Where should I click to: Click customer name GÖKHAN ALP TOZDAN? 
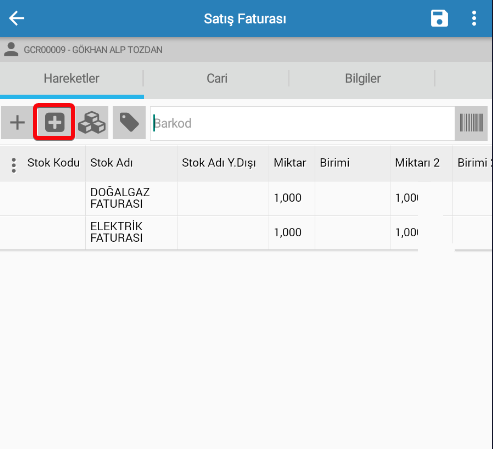pyautogui.click(x=117, y=50)
